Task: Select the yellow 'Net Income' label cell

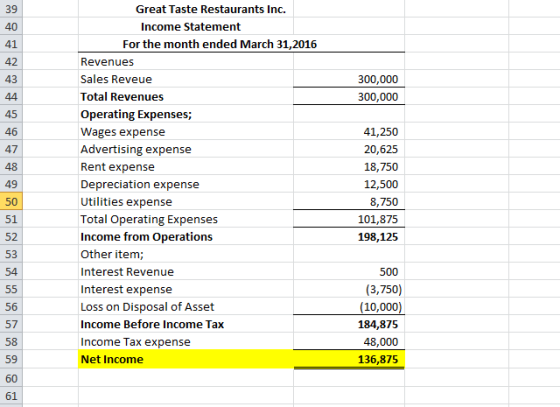Action: 186,359
